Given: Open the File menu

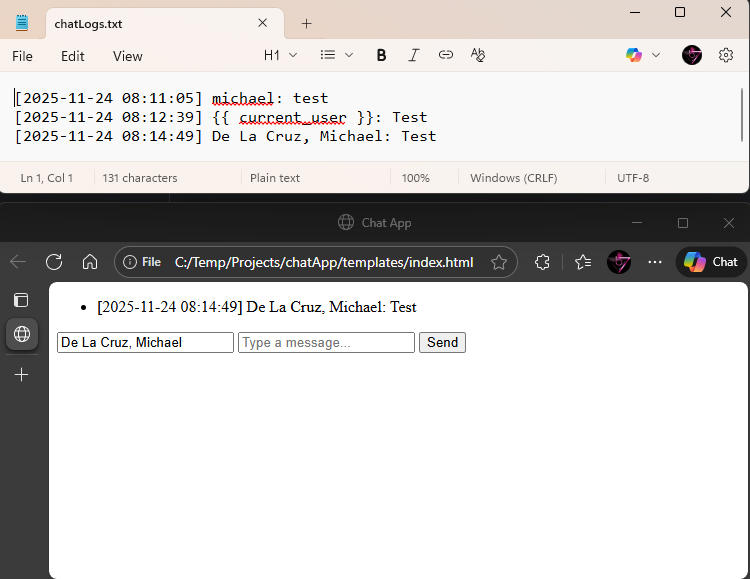Looking at the screenshot, I should (22, 56).
